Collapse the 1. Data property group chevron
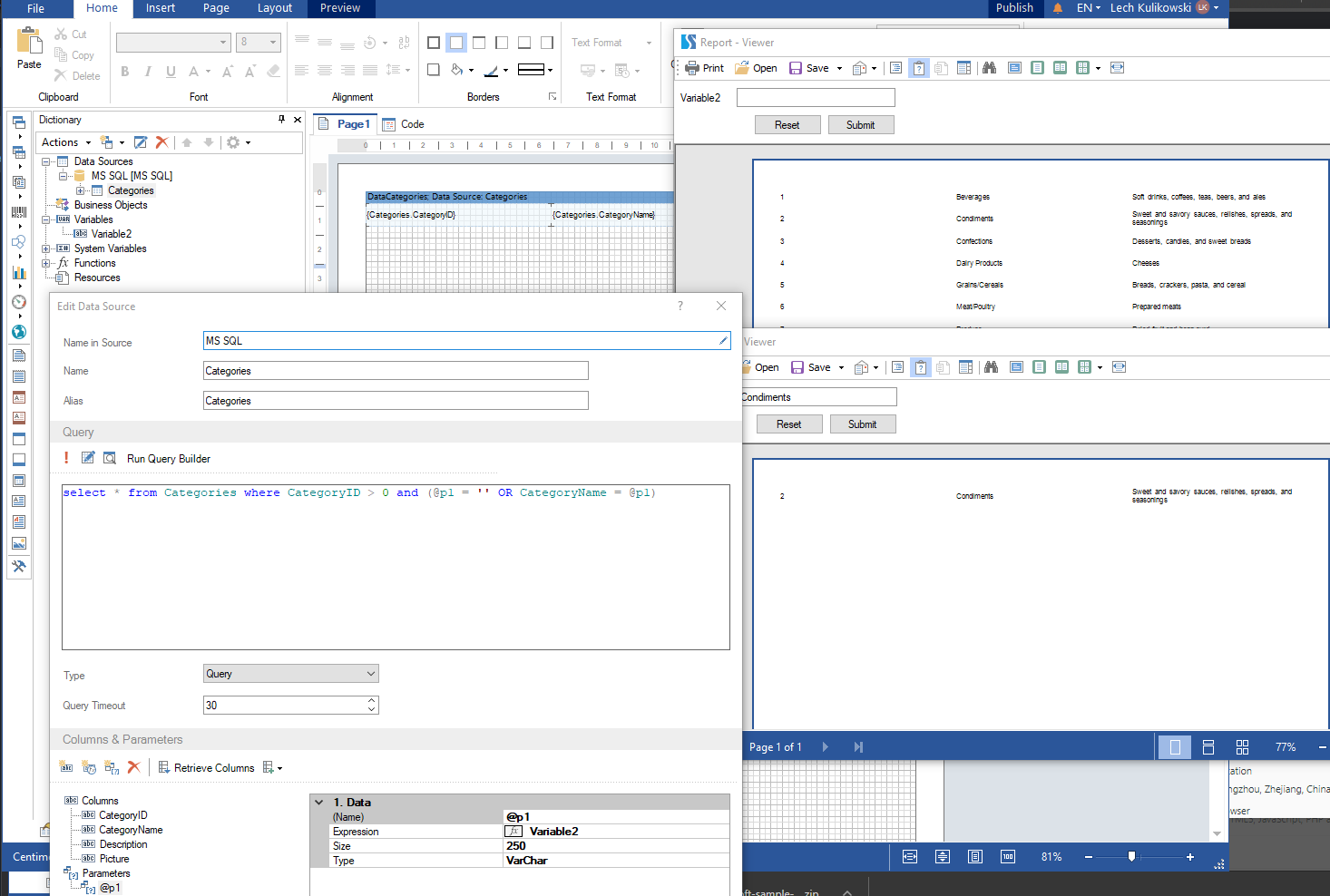Screen dimensions: 1330x896 coord(318,803)
